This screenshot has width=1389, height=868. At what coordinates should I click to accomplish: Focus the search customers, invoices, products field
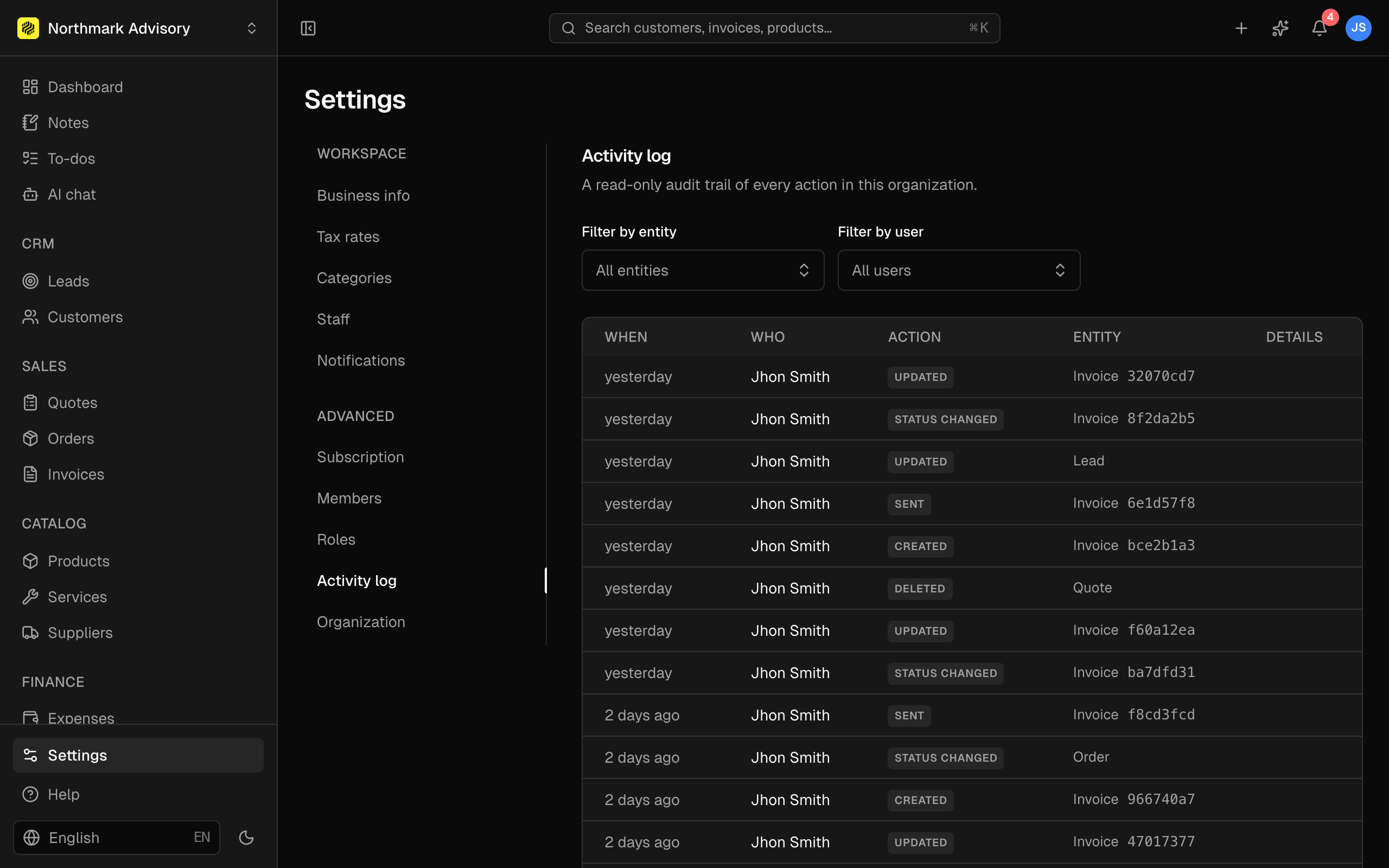774,28
